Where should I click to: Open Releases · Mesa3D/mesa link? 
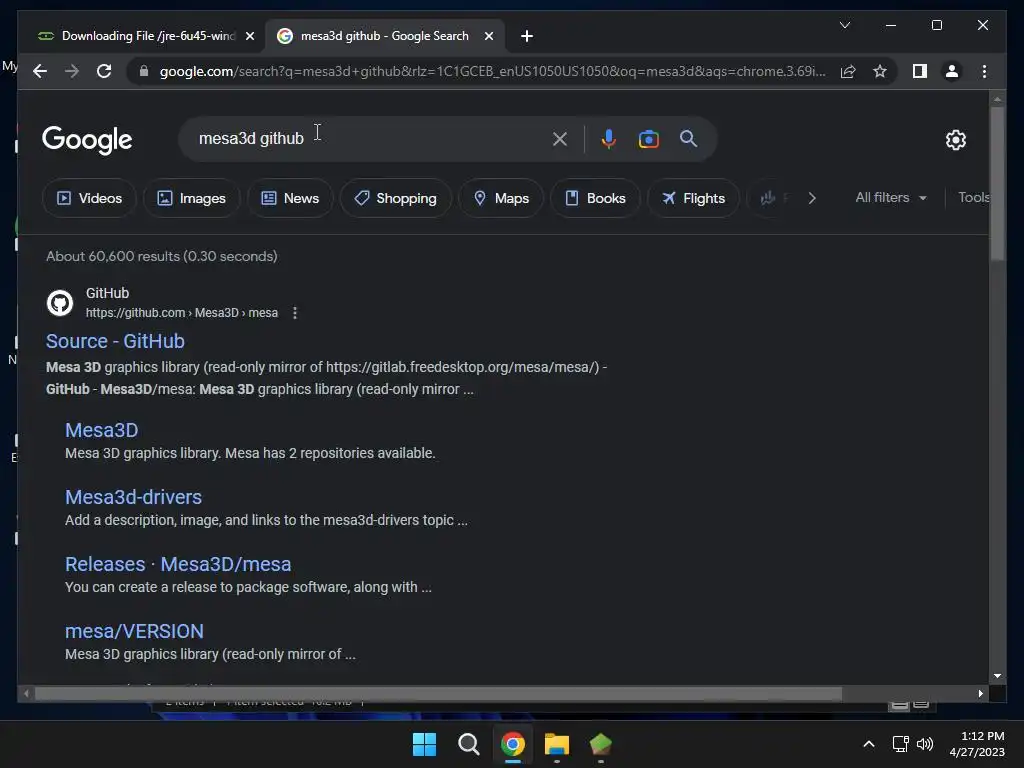pyautogui.click(x=178, y=564)
